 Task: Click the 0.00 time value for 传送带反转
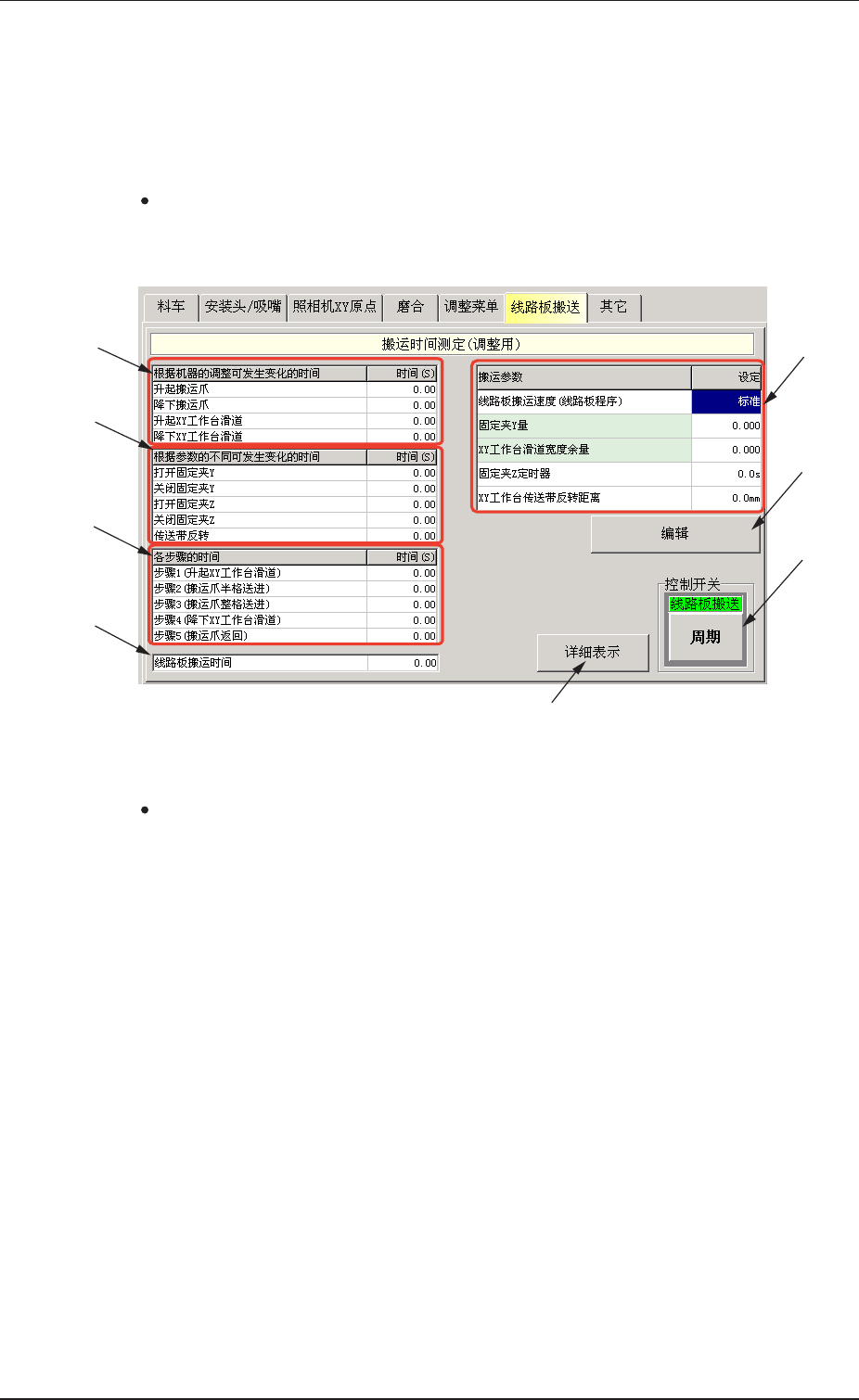[403, 535]
